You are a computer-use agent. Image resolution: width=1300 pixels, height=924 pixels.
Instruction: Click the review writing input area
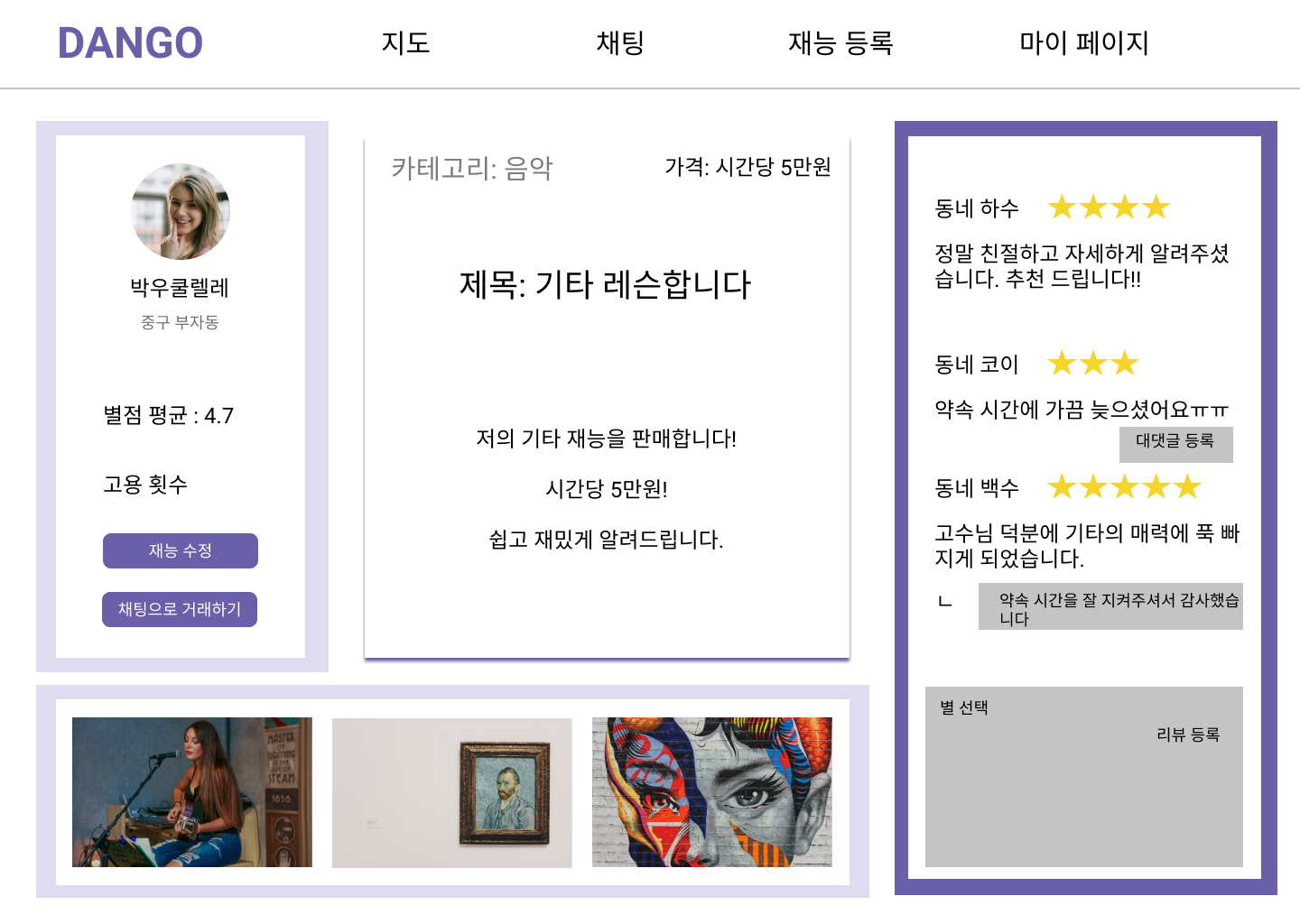(1083, 803)
